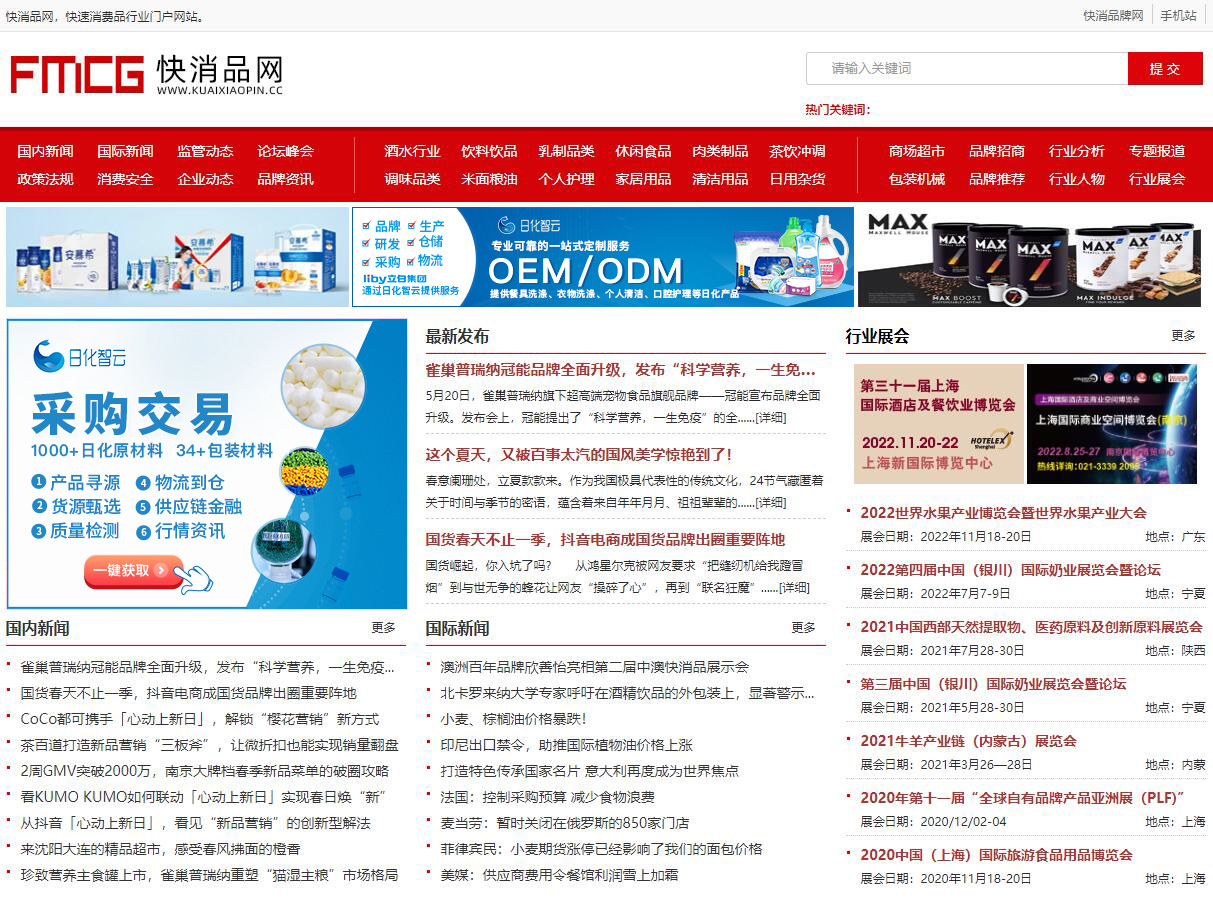
Task: Open the 上海国际酒店及餐饮业博览会 expo image
Action: (938, 424)
